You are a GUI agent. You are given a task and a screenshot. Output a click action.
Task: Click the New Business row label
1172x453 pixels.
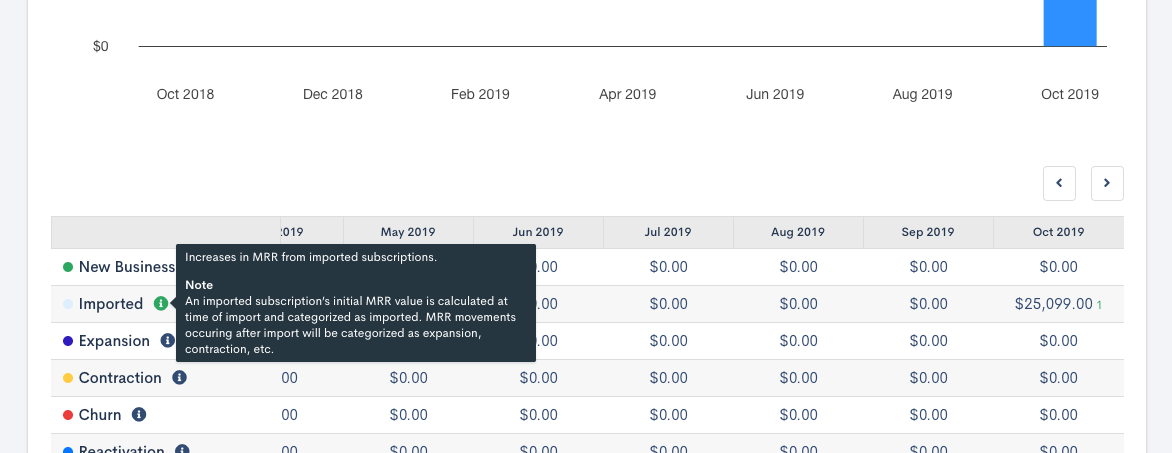(x=126, y=267)
